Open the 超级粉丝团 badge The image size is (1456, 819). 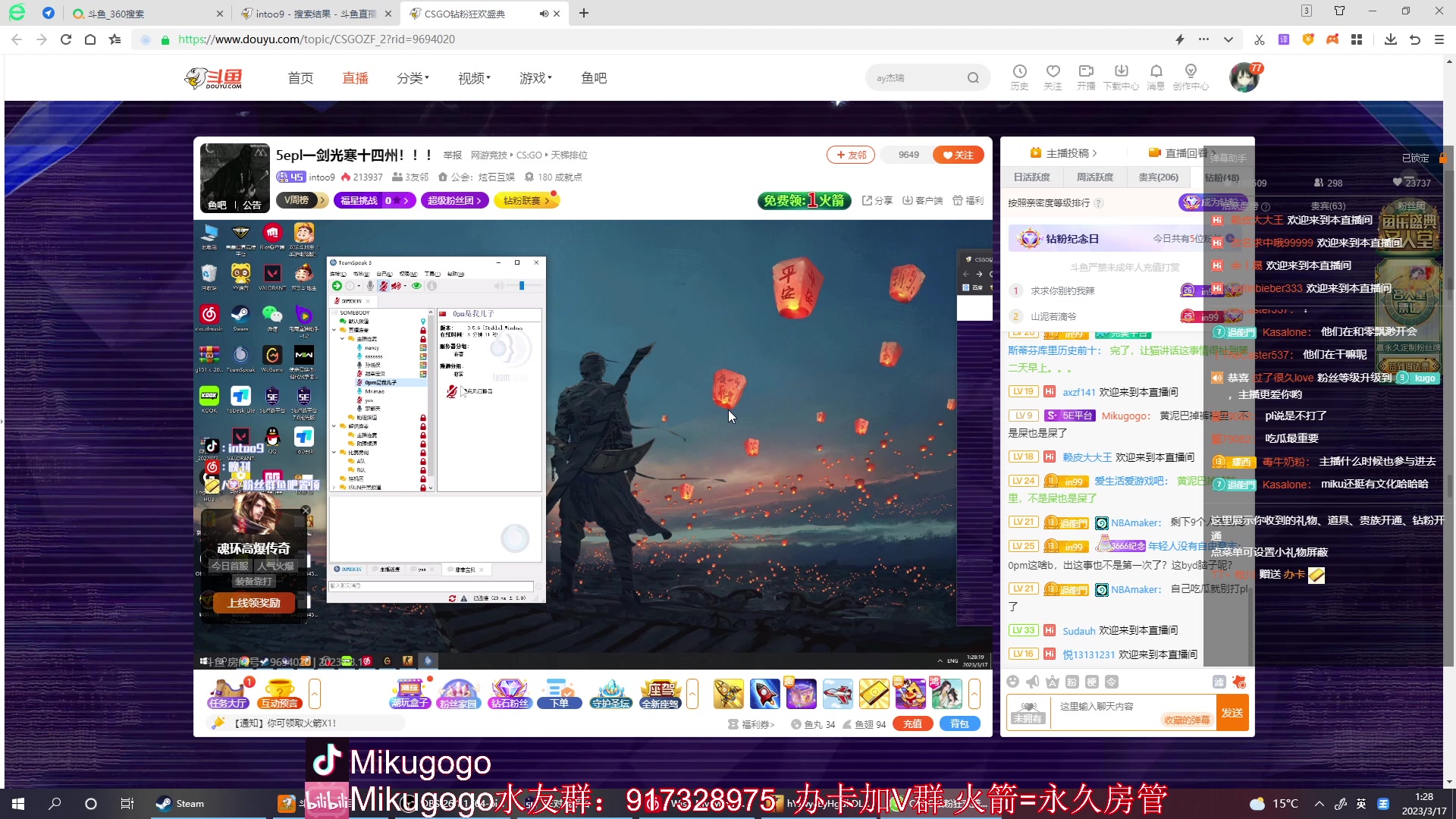[455, 200]
